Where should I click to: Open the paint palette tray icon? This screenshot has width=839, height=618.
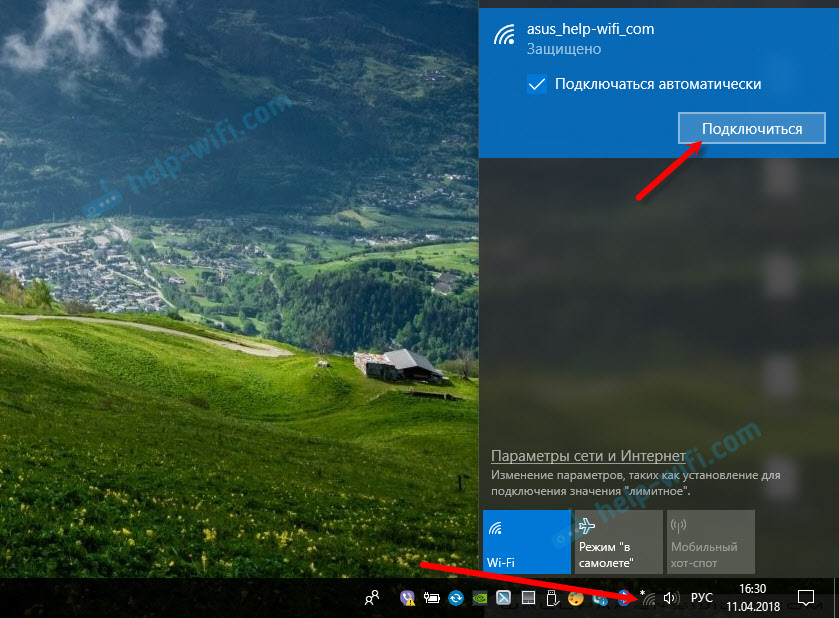point(576,598)
